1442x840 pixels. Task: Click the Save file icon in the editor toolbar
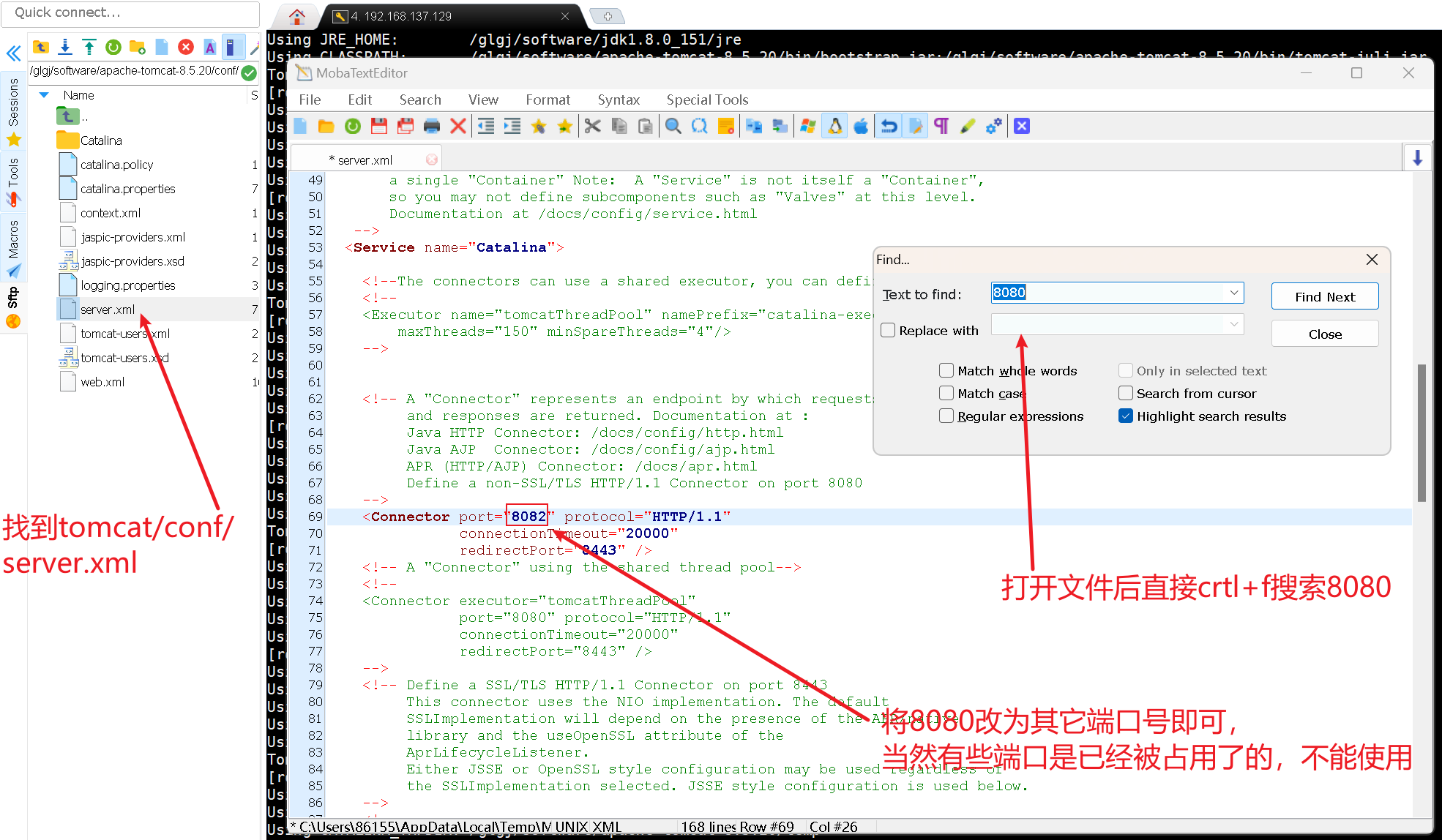coord(378,127)
